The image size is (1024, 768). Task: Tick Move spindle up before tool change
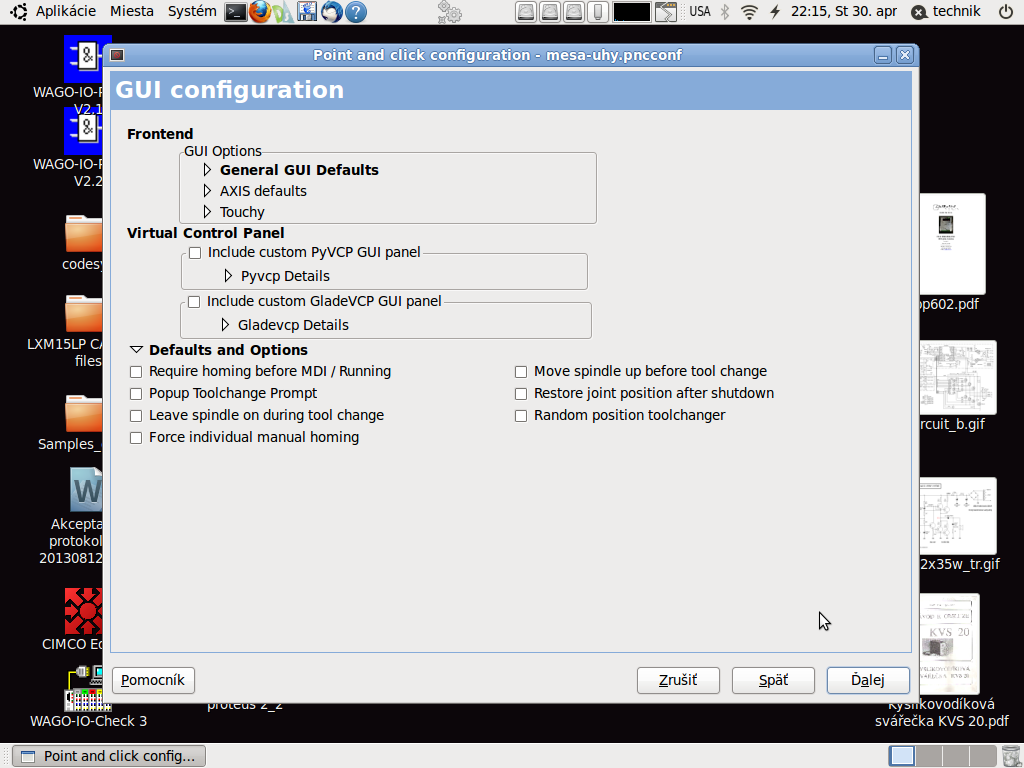[x=521, y=372]
